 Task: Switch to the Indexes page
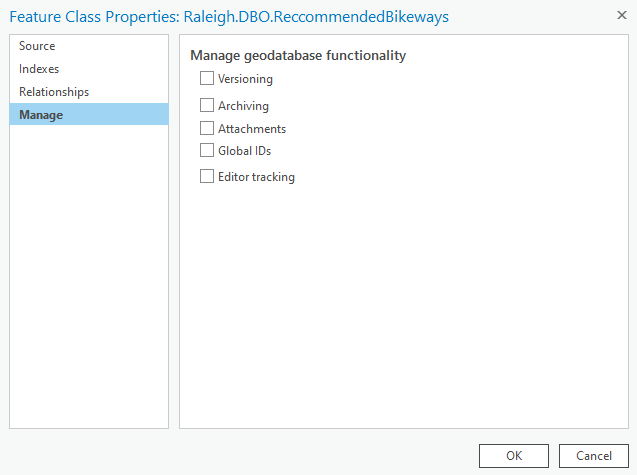39,69
